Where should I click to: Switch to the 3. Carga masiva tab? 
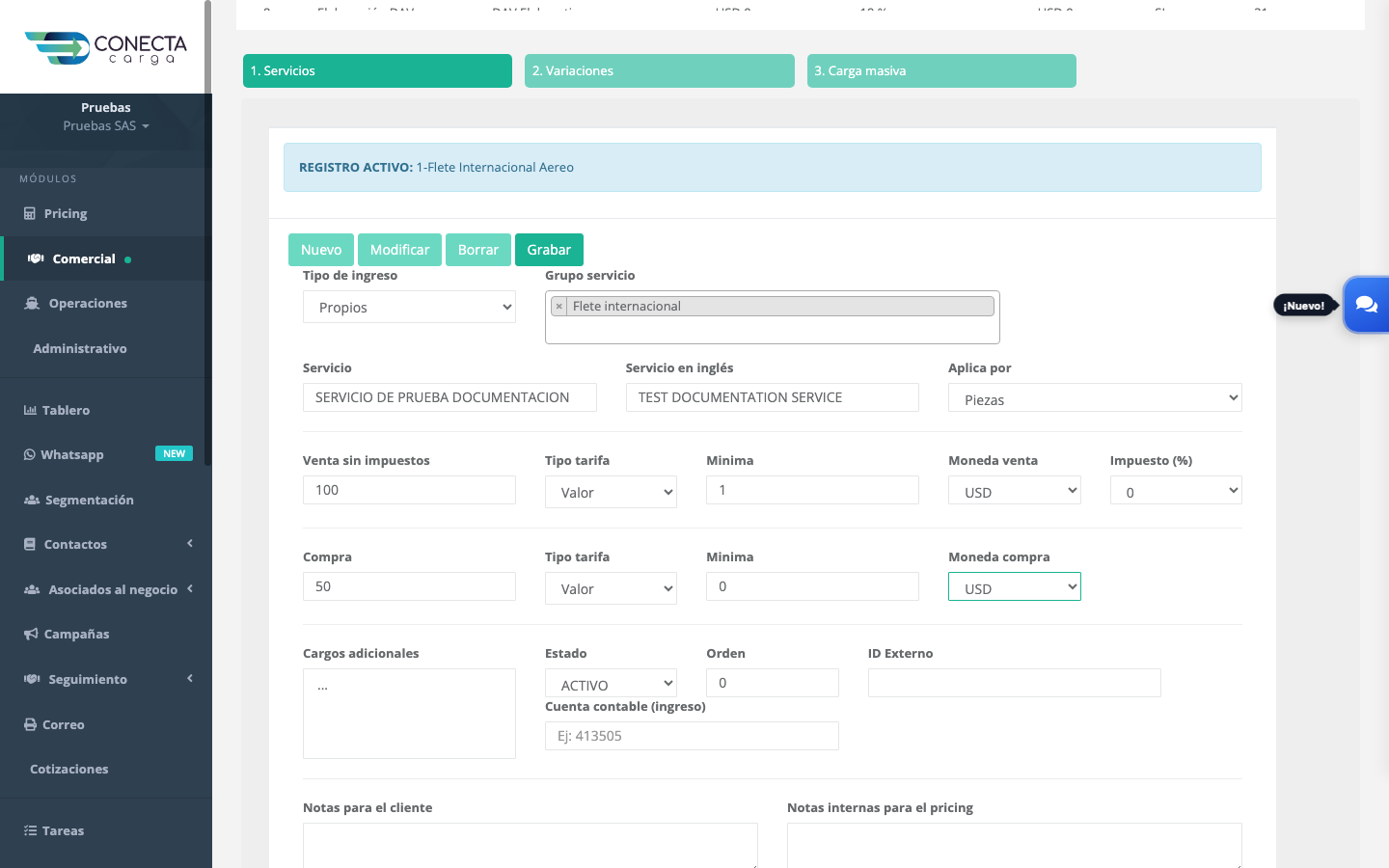tap(941, 71)
